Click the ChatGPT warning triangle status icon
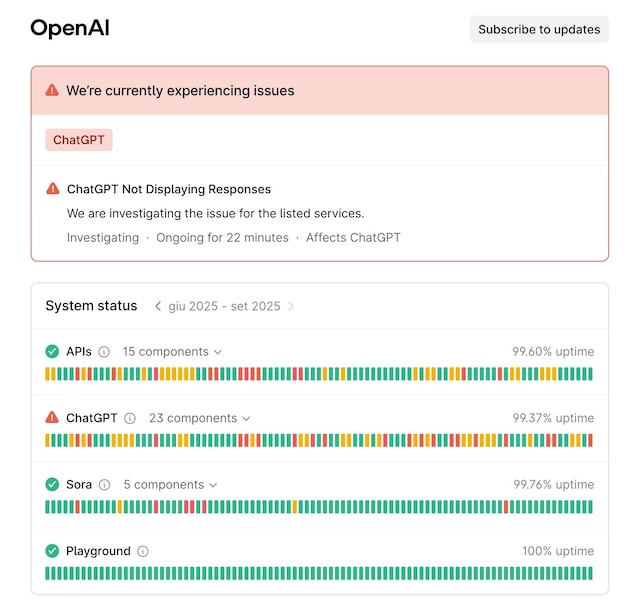Viewport: 638px width, 607px height. coord(52,418)
